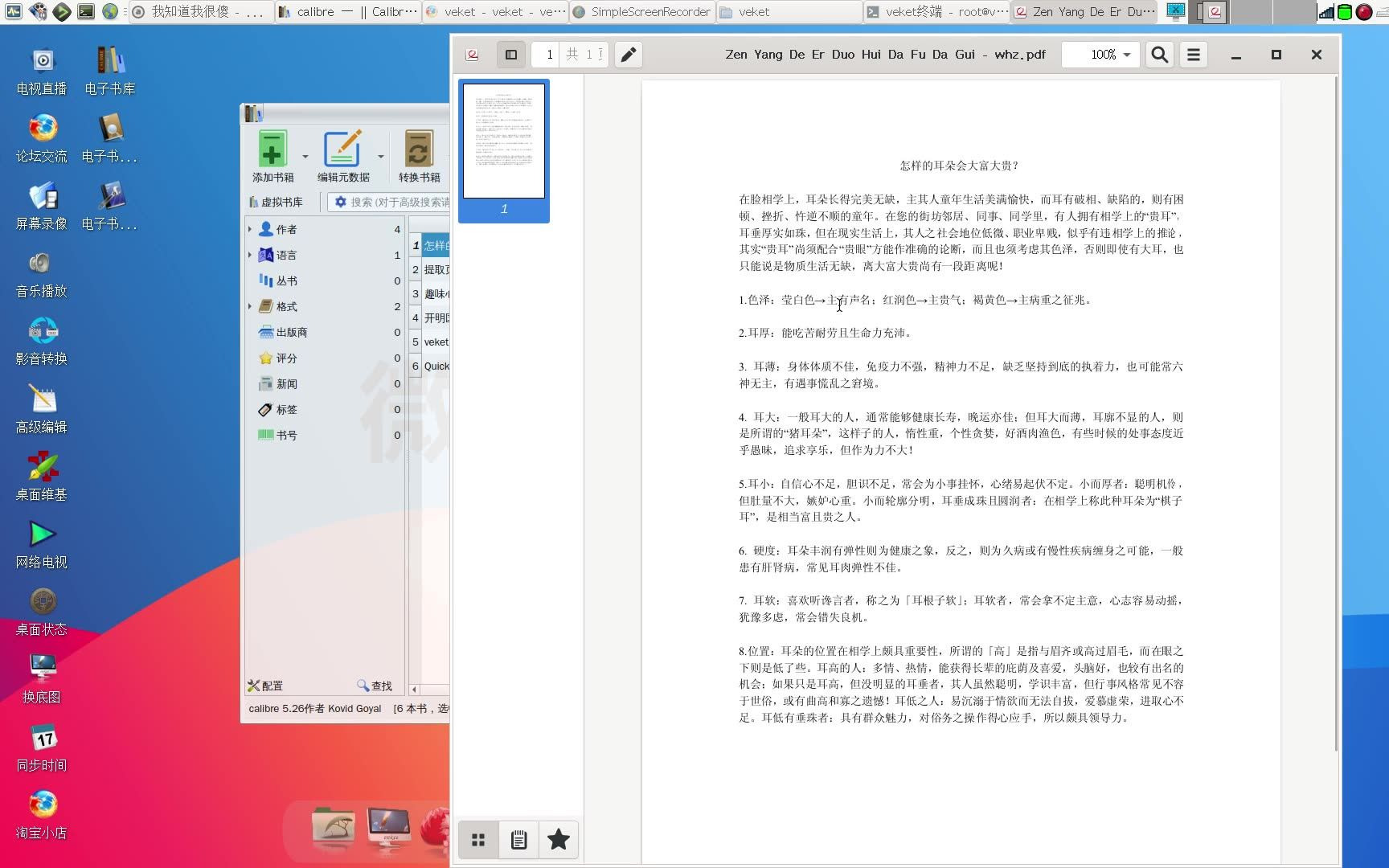Switch to SimpleScreenRecorder taskbar window
The height and width of the screenshot is (868, 1389).
641,11
